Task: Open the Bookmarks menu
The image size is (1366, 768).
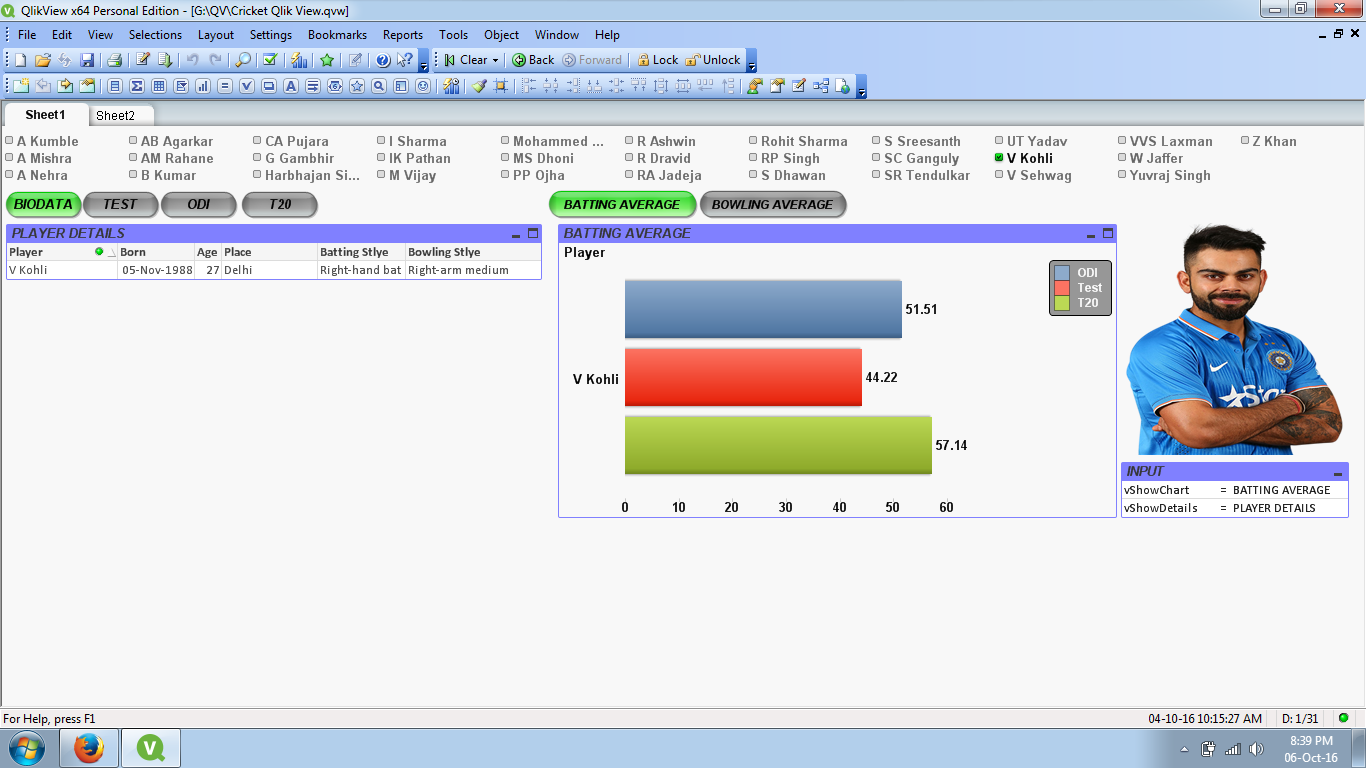Action: (337, 35)
